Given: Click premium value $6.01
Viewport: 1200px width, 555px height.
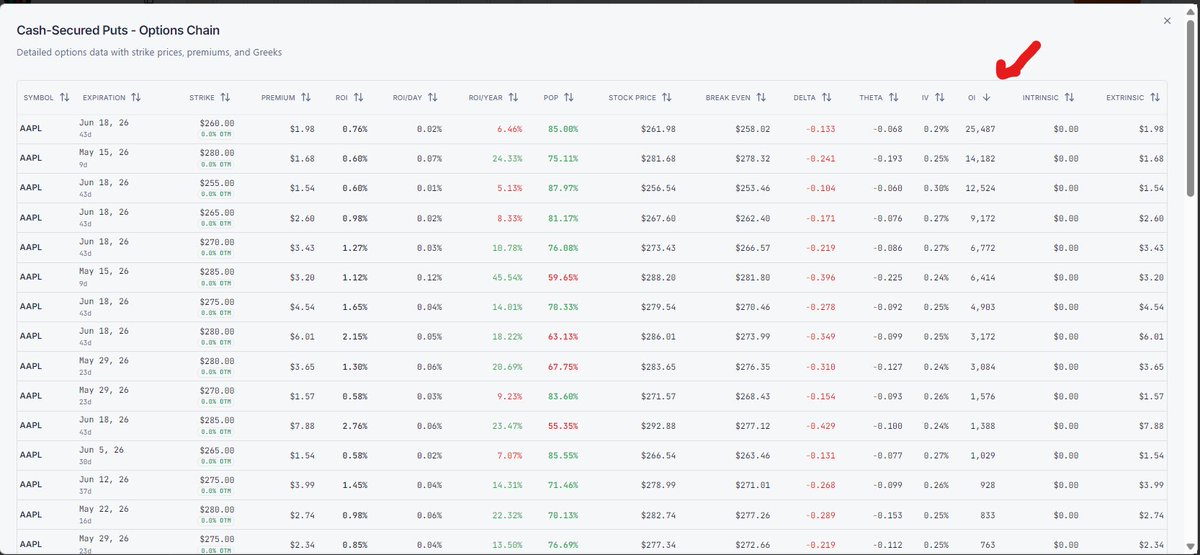Looking at the screenshot, I should [x=302, y=337].
